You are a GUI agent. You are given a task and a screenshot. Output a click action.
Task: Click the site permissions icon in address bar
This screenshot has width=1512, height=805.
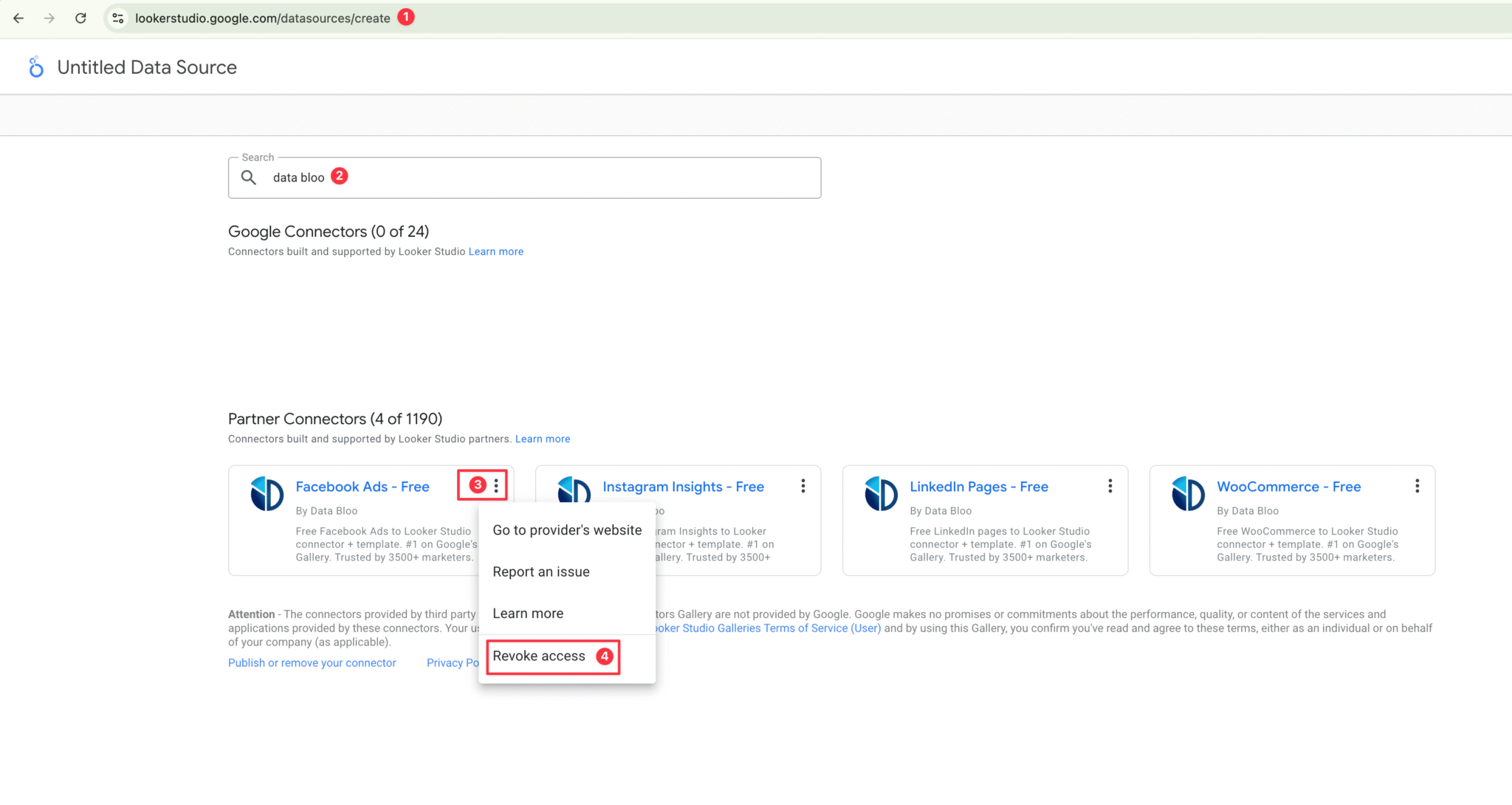(x=117, y=18)
